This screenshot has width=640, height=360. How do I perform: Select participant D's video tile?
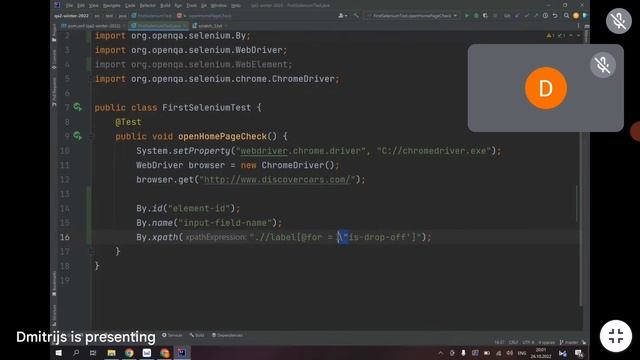click(x=545, y=88)
